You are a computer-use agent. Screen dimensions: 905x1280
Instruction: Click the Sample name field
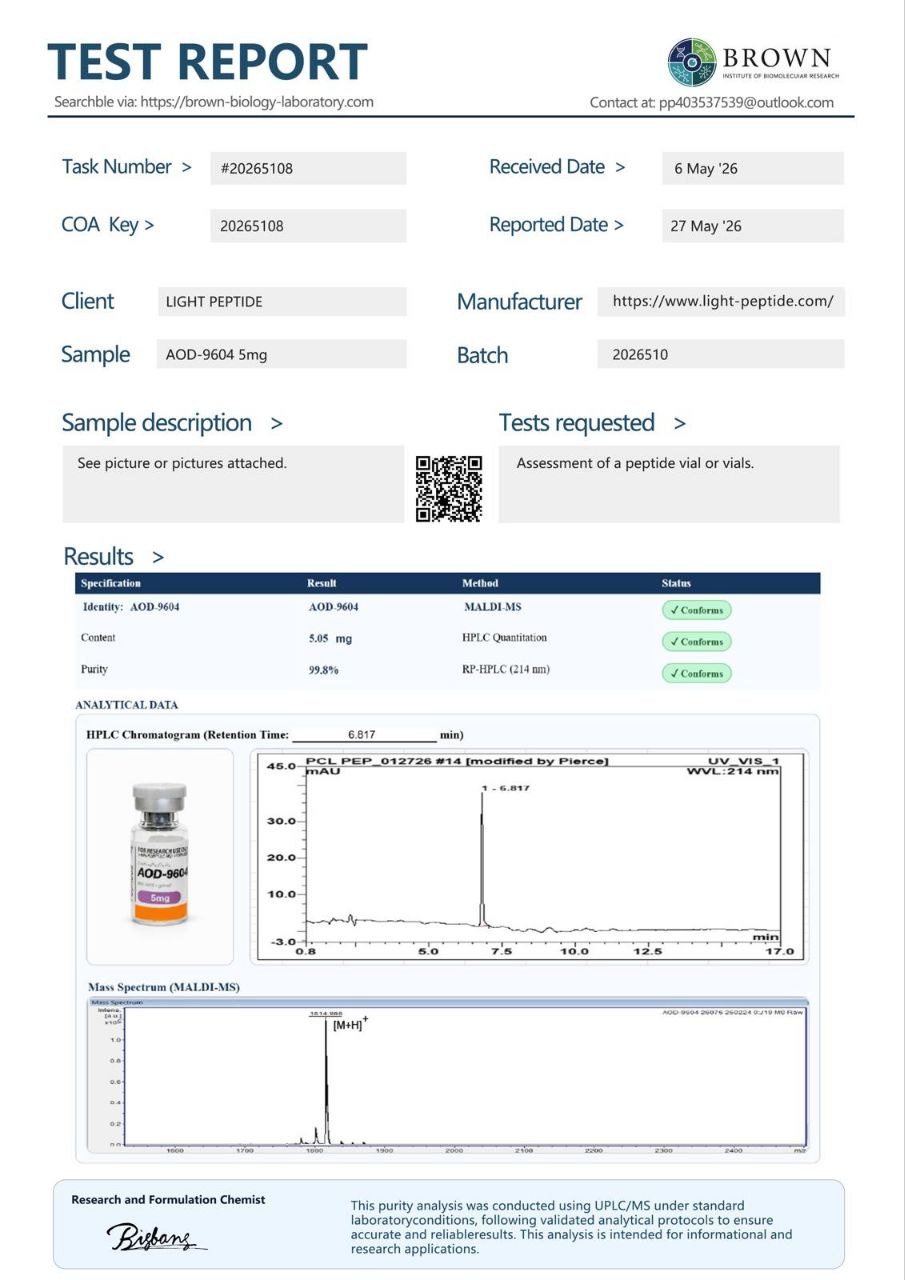(282, 354)
